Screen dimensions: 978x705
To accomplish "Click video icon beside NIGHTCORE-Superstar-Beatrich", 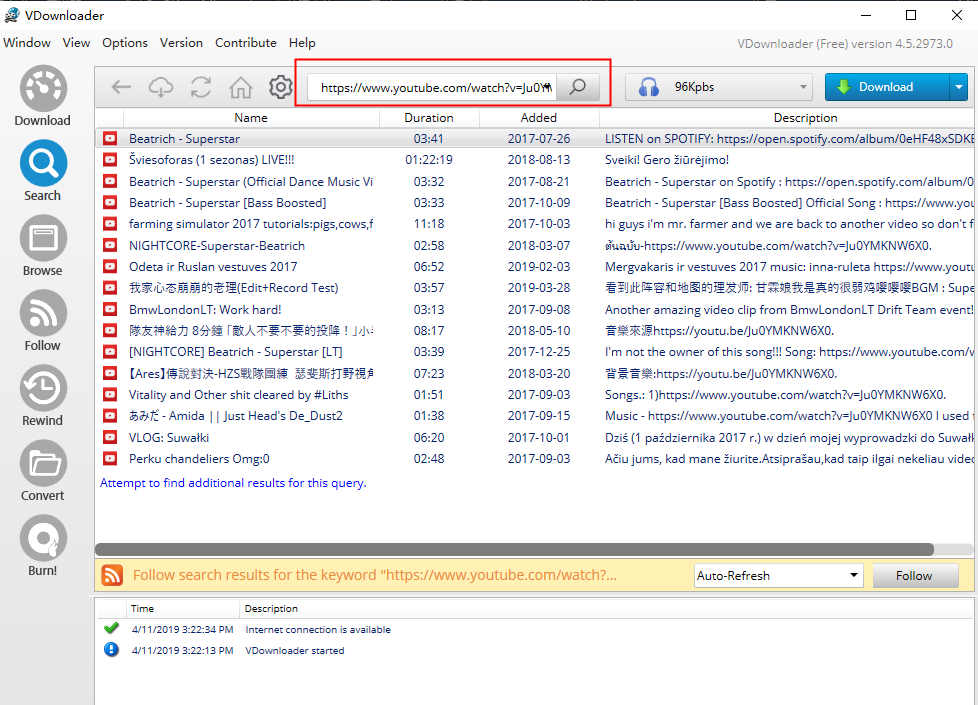I will (110, 245).
